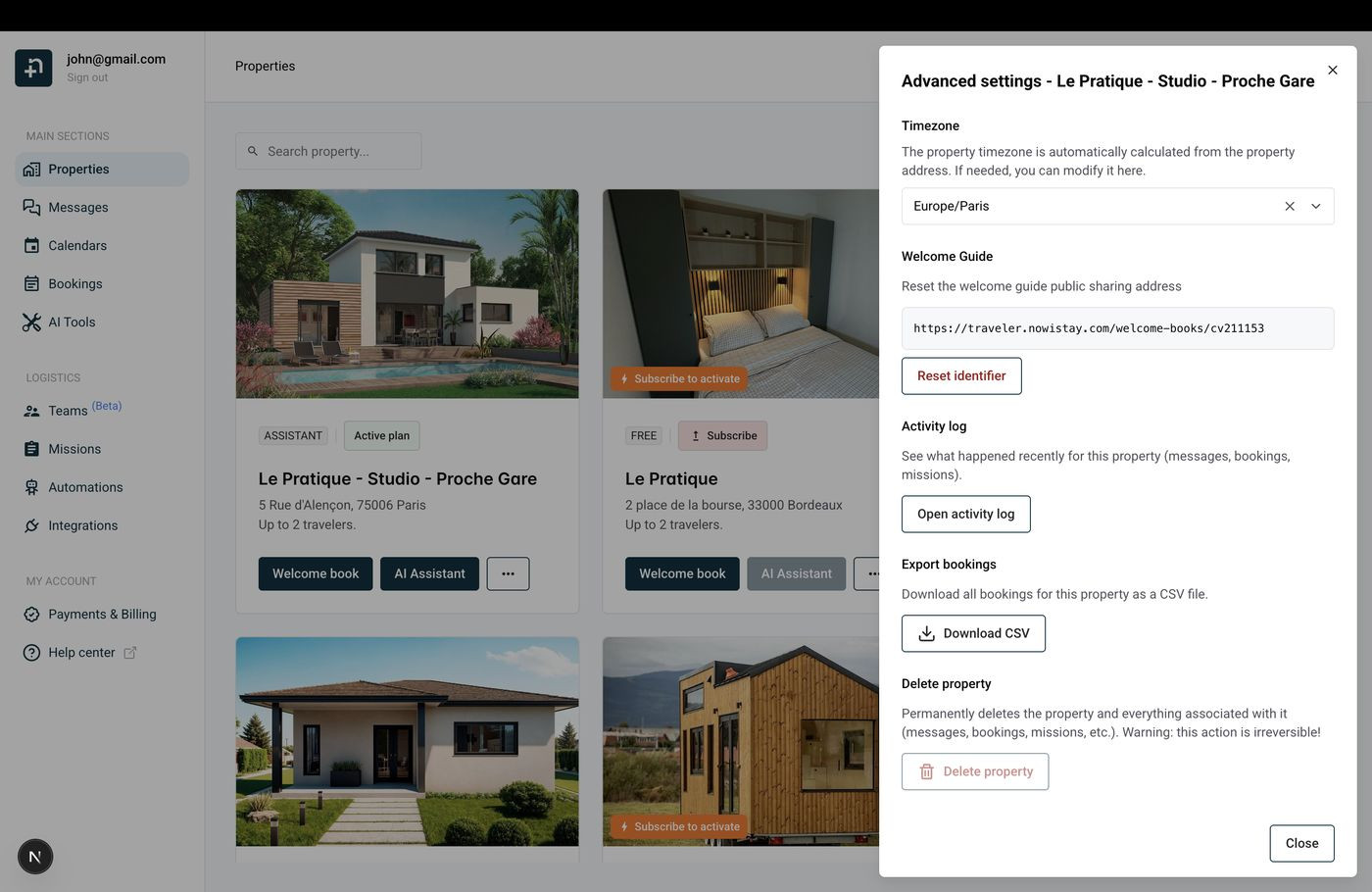Click the app logo above john@gmail.com
Screen dimensions: 1372x892
pyautogui.click(x=32, y=68)
